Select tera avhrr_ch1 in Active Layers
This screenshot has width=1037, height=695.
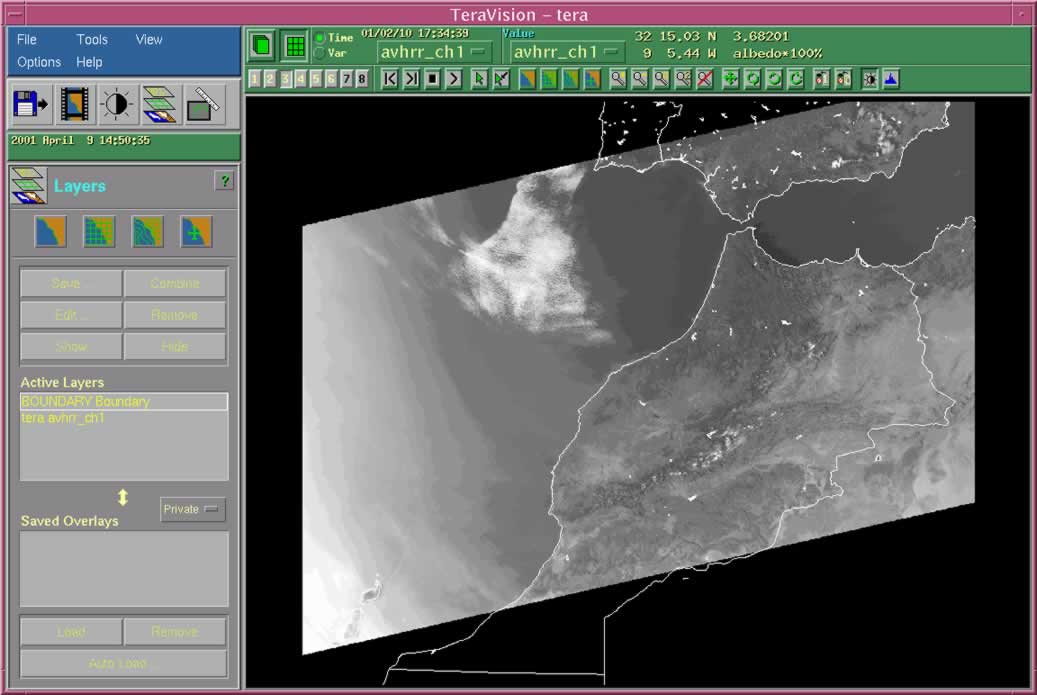click(x=63, y=418)
